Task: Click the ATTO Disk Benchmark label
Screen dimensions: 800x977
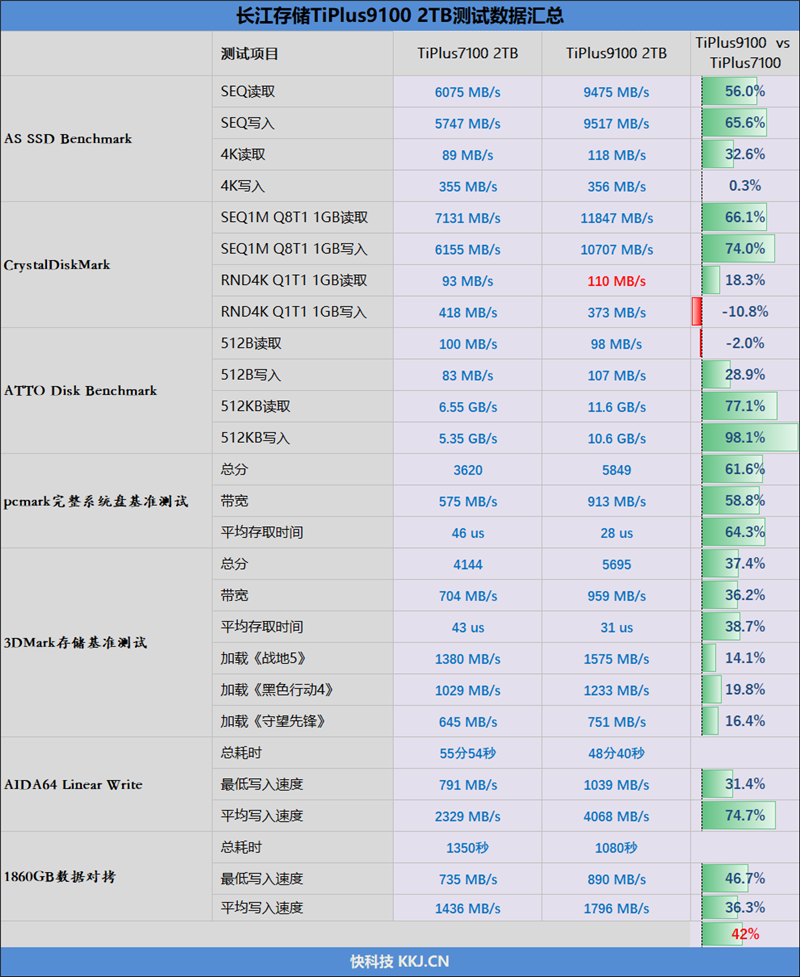Action: 81,391
